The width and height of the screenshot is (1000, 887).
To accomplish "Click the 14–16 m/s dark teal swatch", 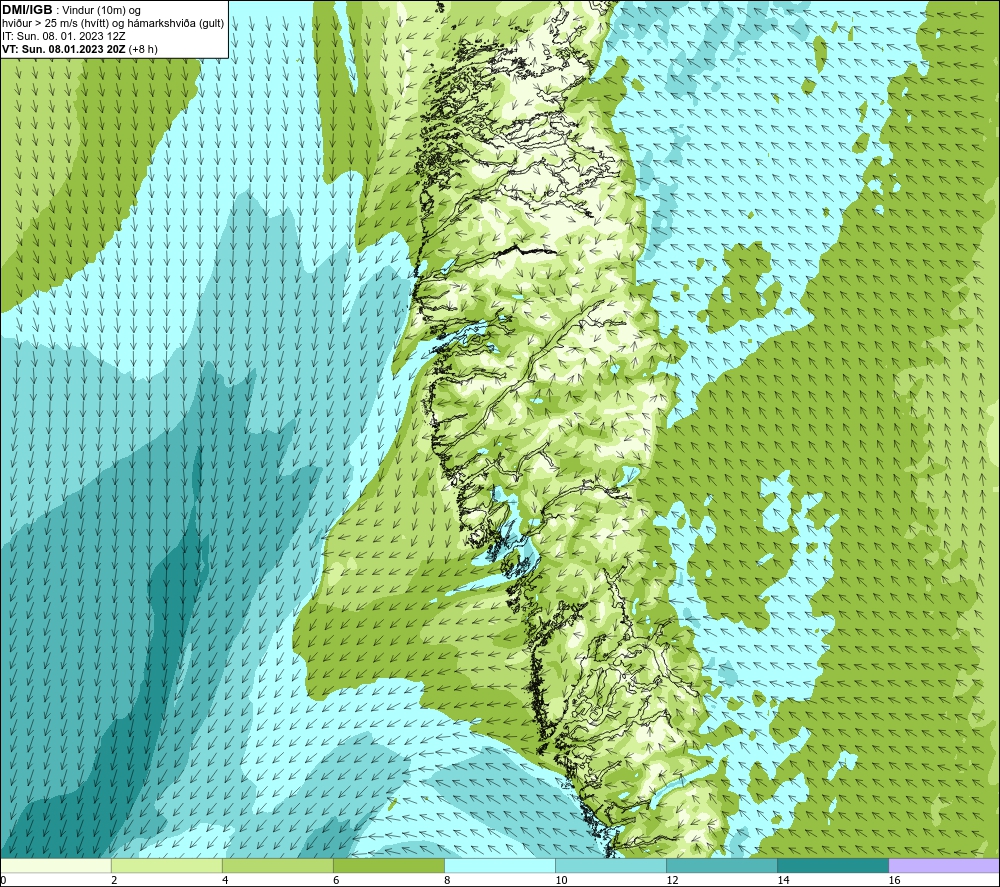I will coord(832,866).
